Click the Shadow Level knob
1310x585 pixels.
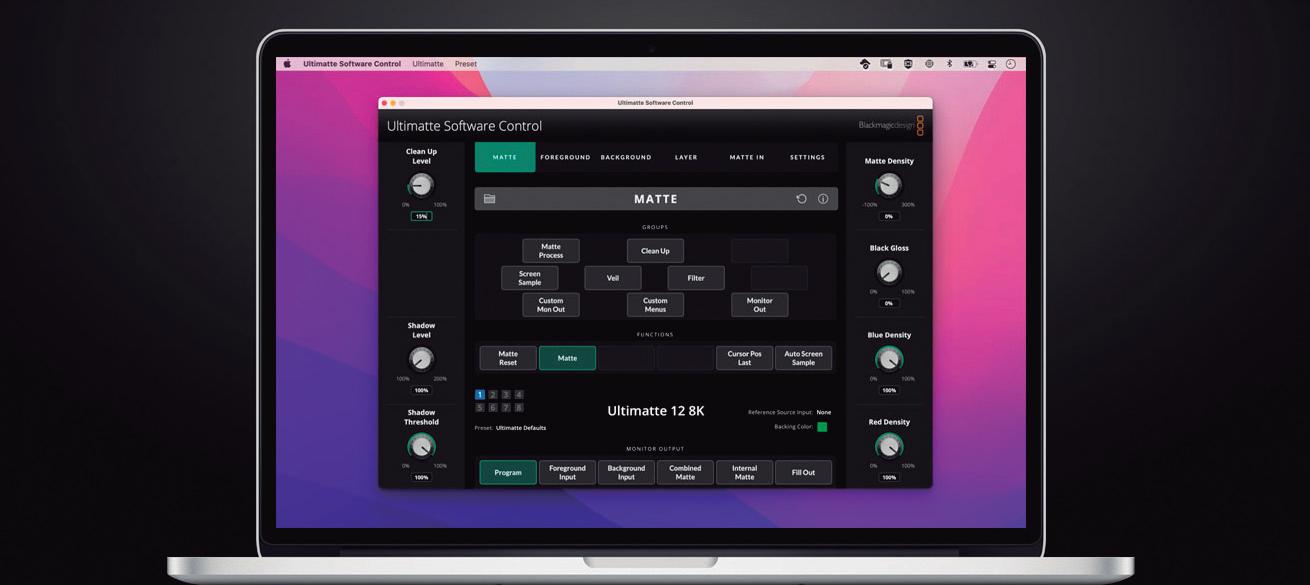tap(421, 359)
